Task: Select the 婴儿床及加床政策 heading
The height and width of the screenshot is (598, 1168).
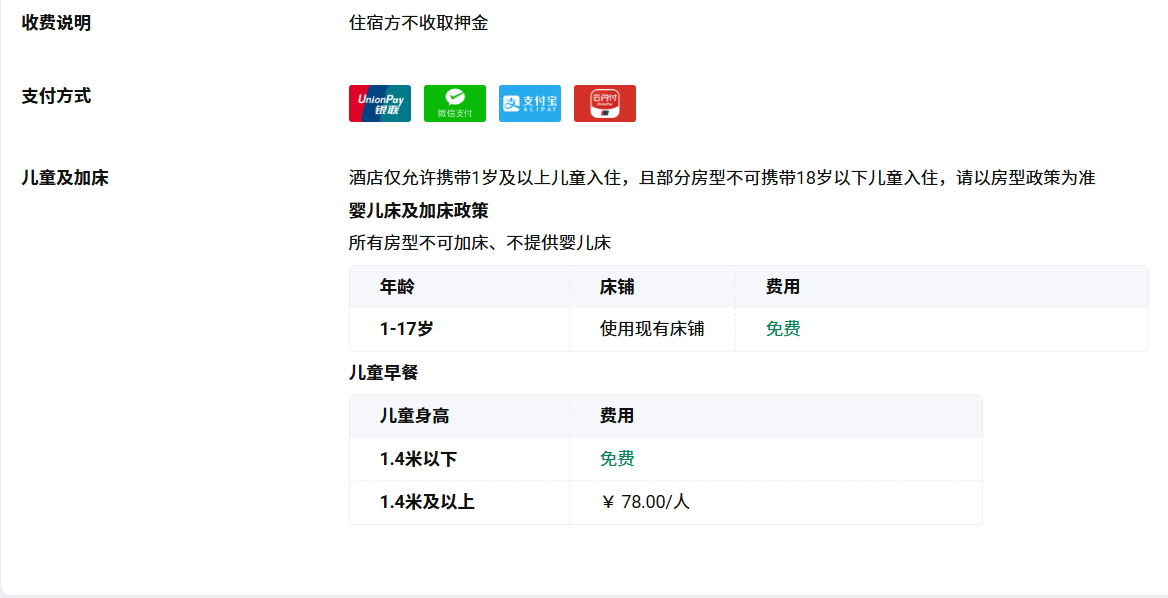Action: (x=418, y=211)
